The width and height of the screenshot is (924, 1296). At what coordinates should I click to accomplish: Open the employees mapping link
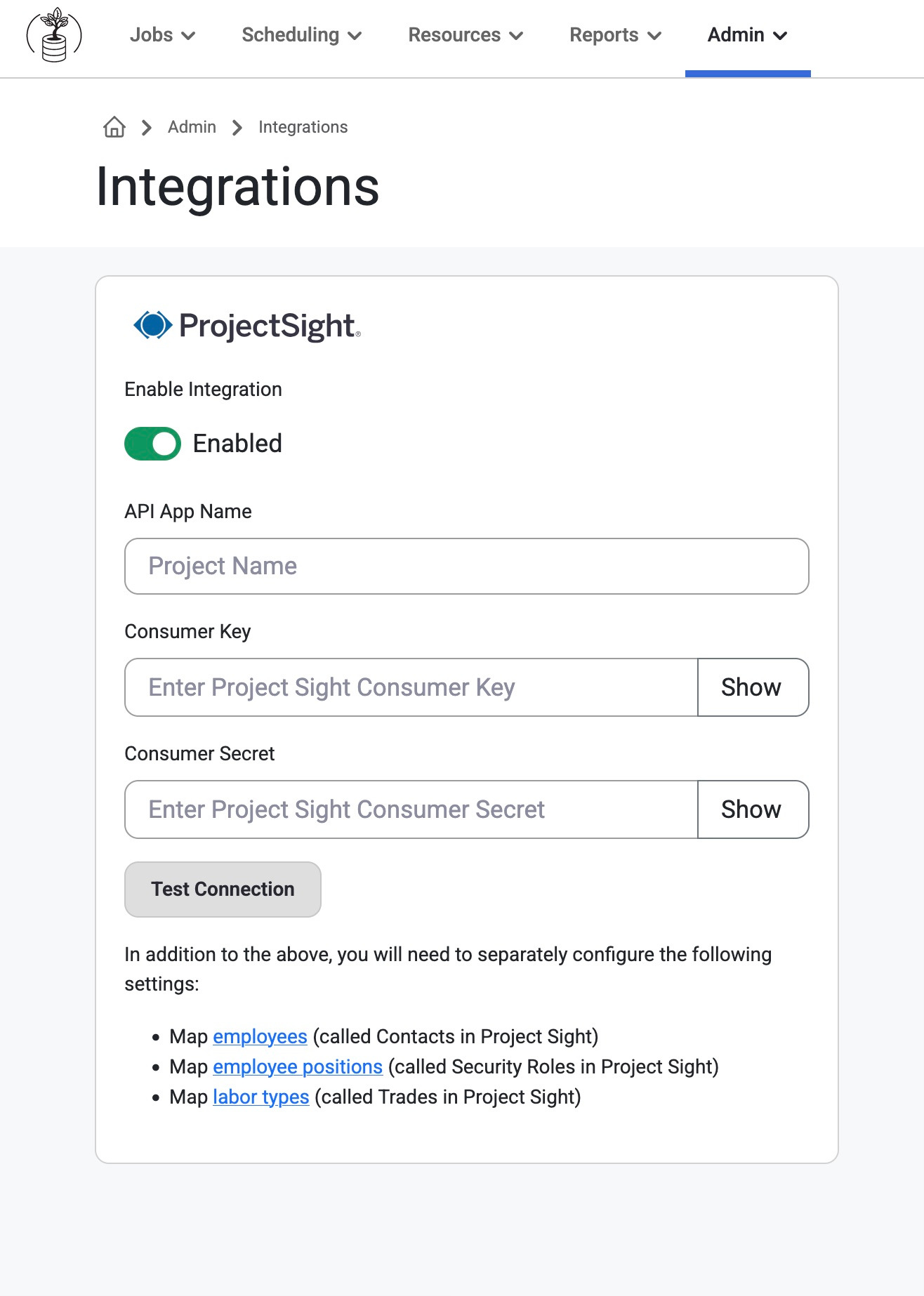pos(260,1037)
